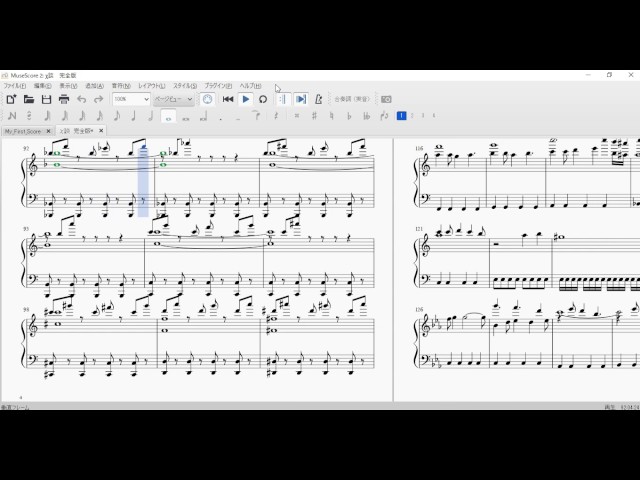Undo the last action
The image size is (640, 480).
coord(82,99)
